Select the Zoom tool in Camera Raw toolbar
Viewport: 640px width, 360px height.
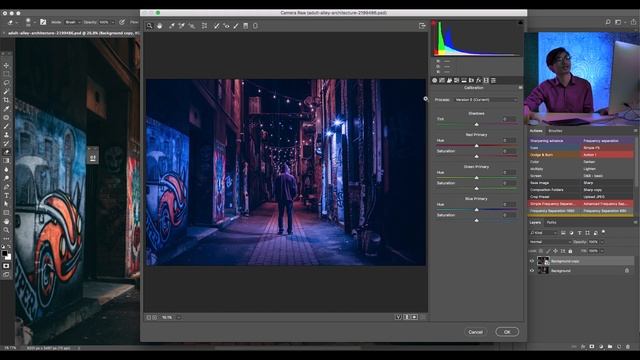(x=149, y=26)
